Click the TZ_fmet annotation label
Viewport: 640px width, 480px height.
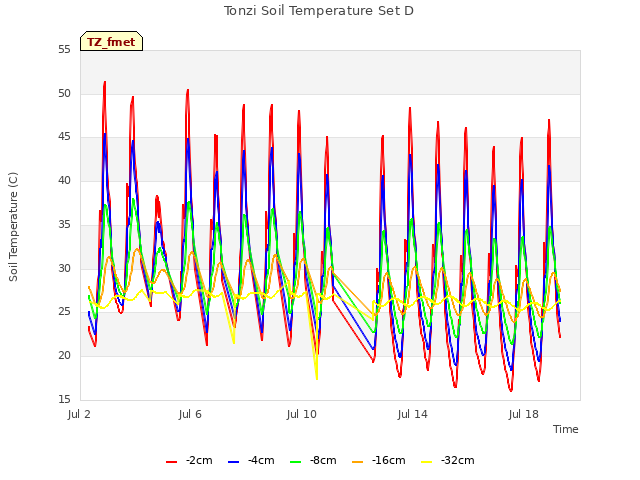click(111, 42)
